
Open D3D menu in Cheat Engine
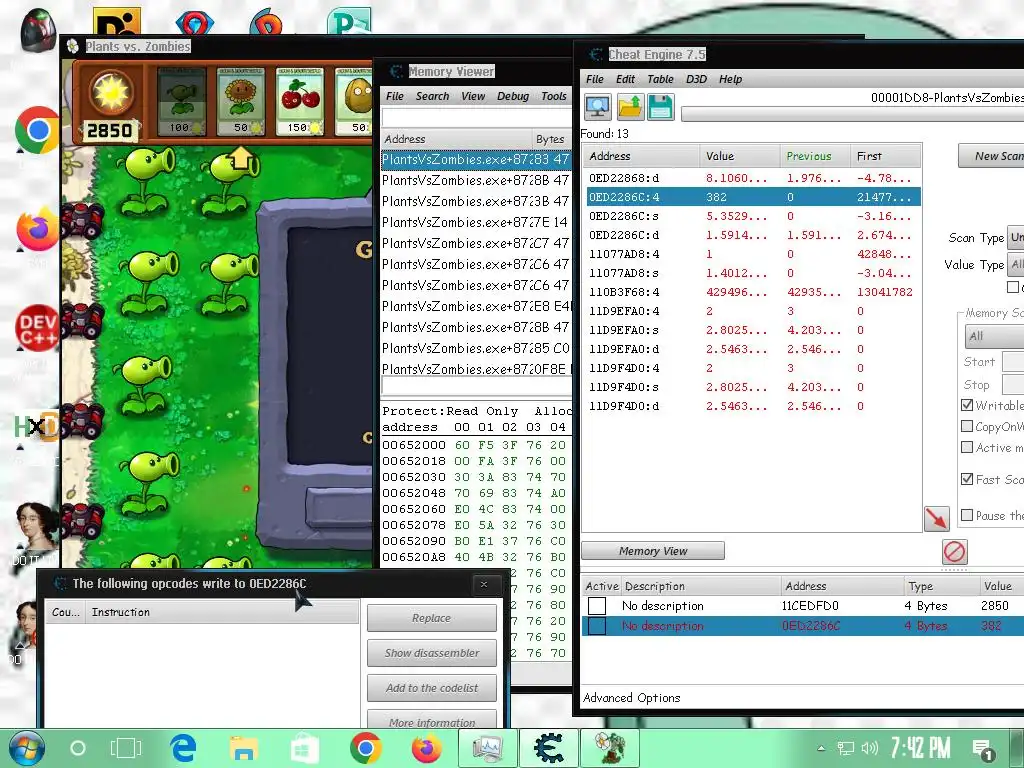(696, 79)
